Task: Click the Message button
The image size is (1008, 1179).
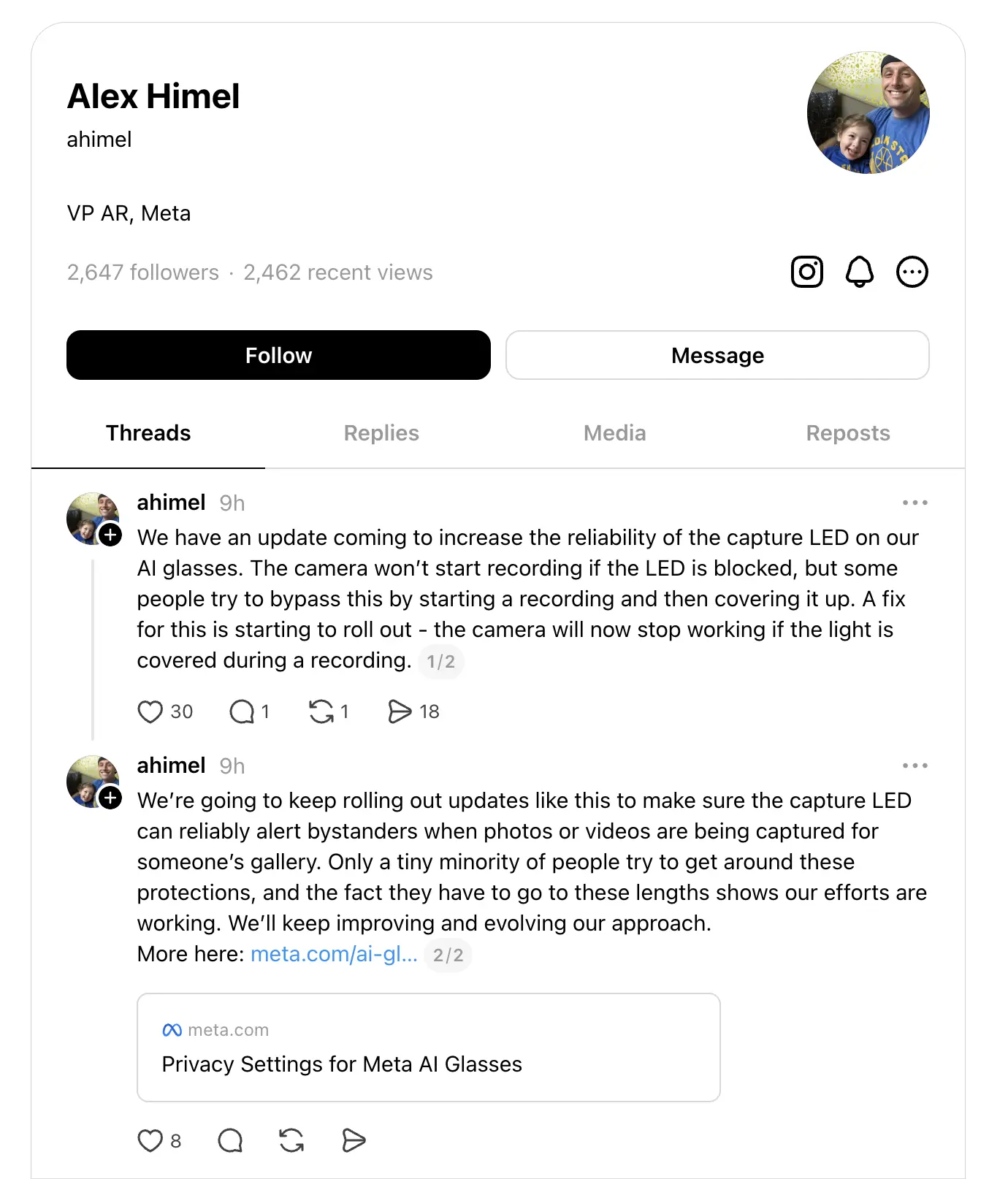Action: pyautogui.click(x=717, y=355)
